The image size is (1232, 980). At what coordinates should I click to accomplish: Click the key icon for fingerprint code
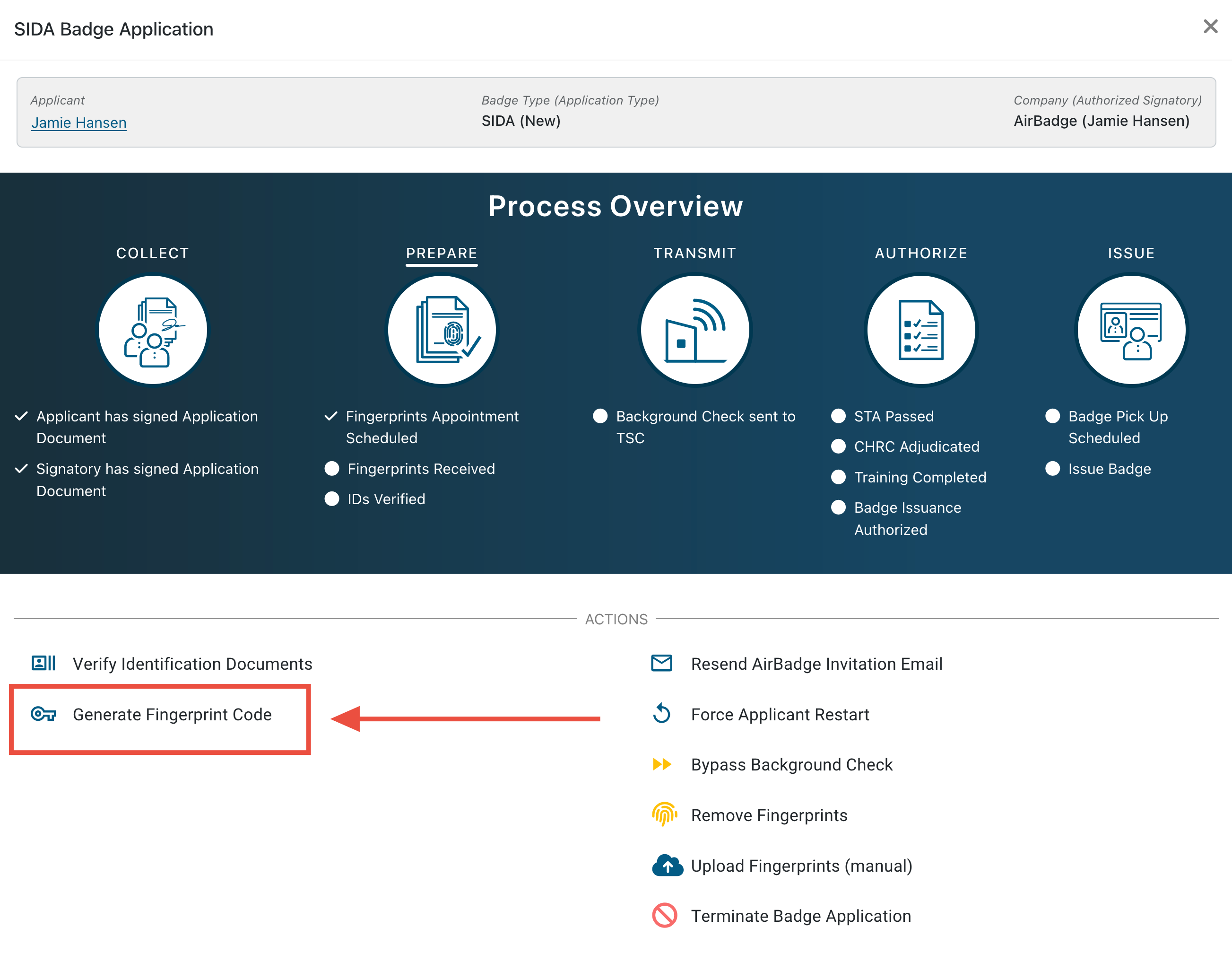[x=43, y=714]
